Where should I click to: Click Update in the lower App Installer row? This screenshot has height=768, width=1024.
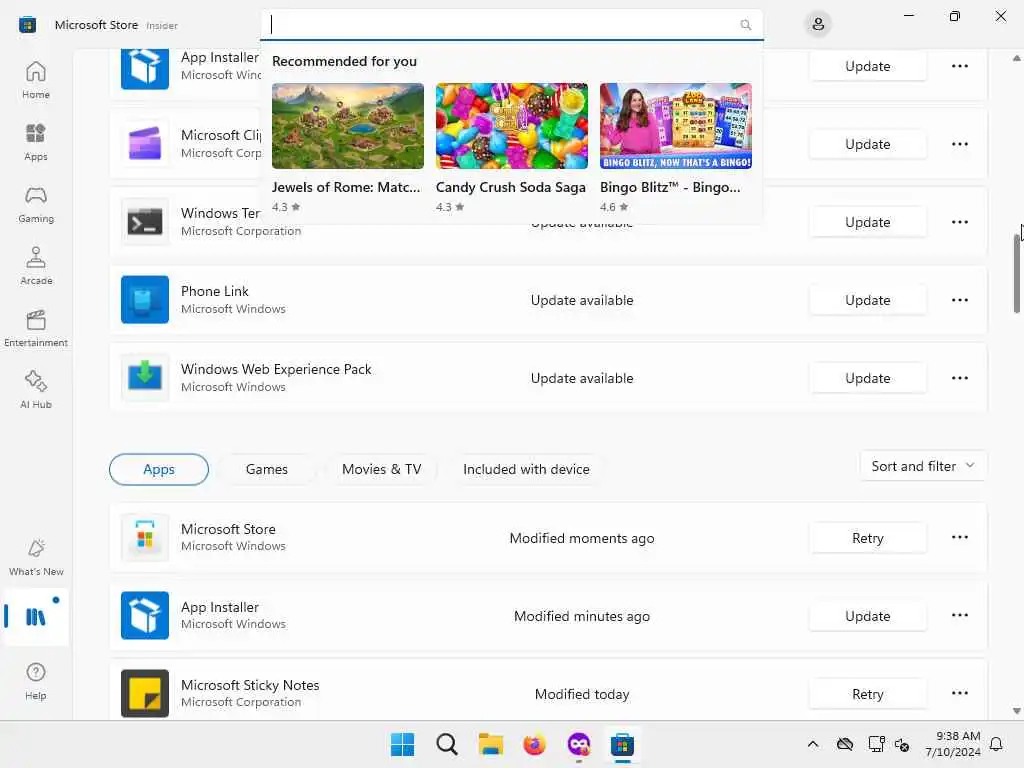point(867,616)
